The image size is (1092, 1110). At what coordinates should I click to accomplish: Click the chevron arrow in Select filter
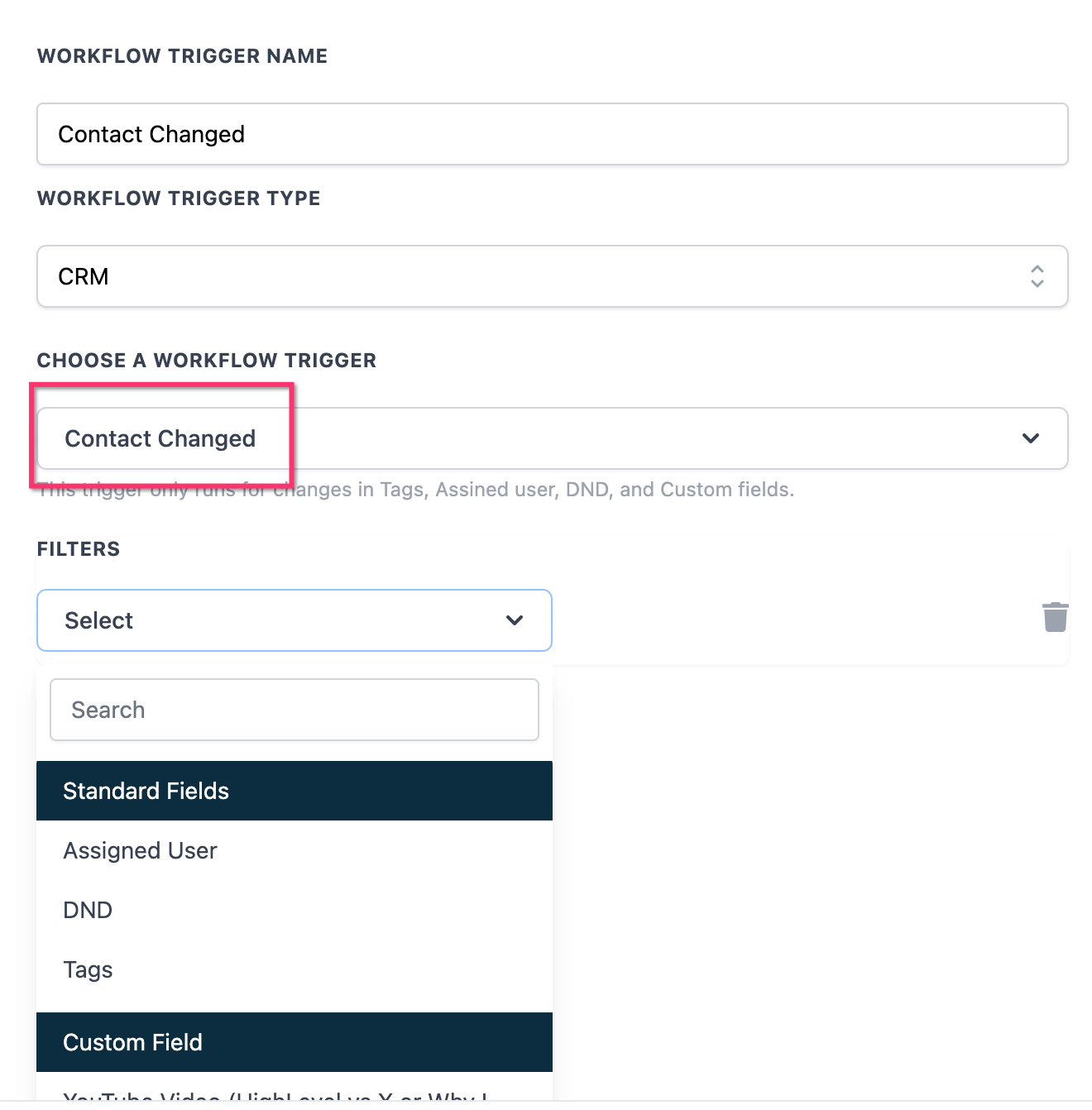[x=515, y=620]
